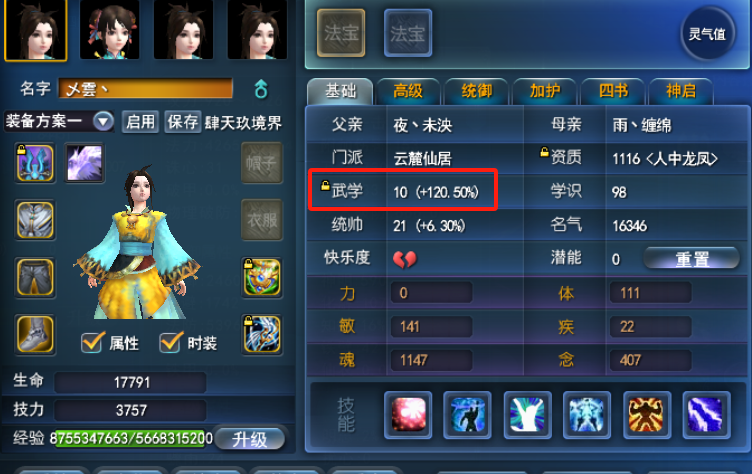Click the orange muscular figure skill icon
Viewport: 752px width, 474px height.
coord(646,415)
